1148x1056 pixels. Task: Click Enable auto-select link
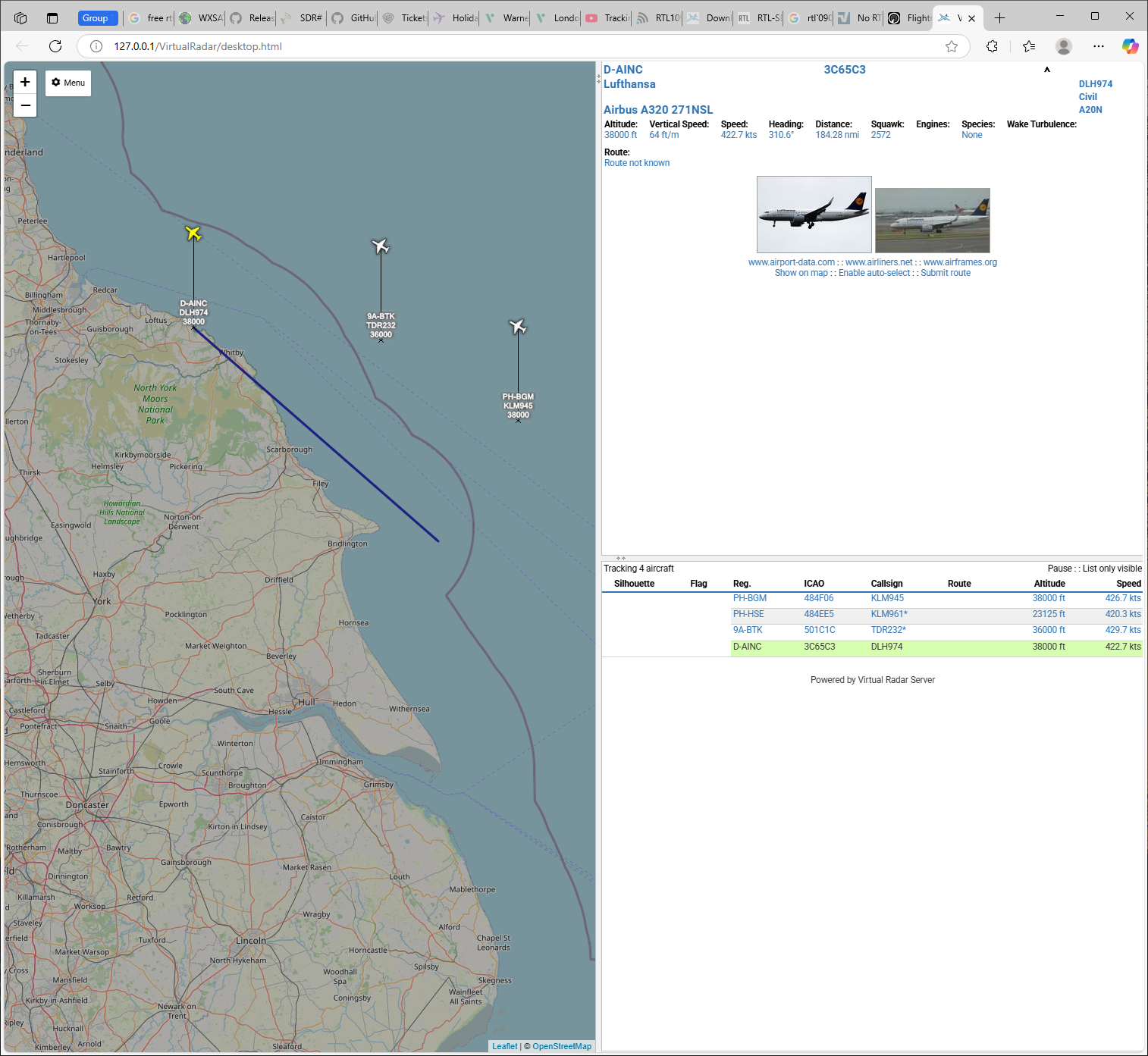tap(874, 273)
